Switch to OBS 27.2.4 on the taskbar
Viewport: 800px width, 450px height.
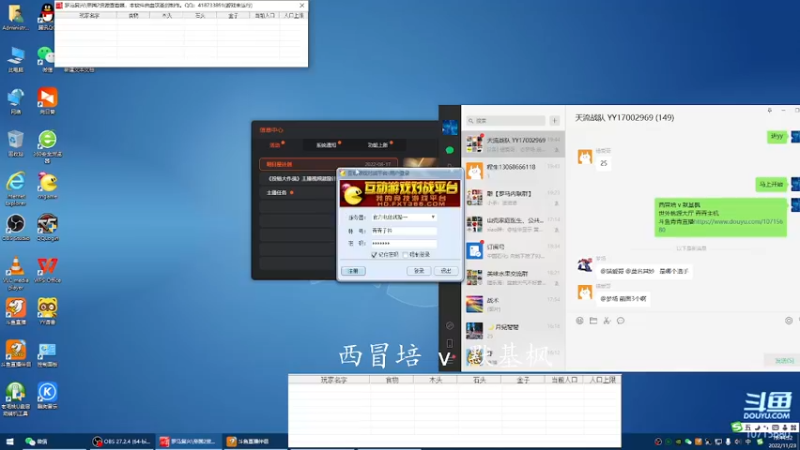point(121,441)
